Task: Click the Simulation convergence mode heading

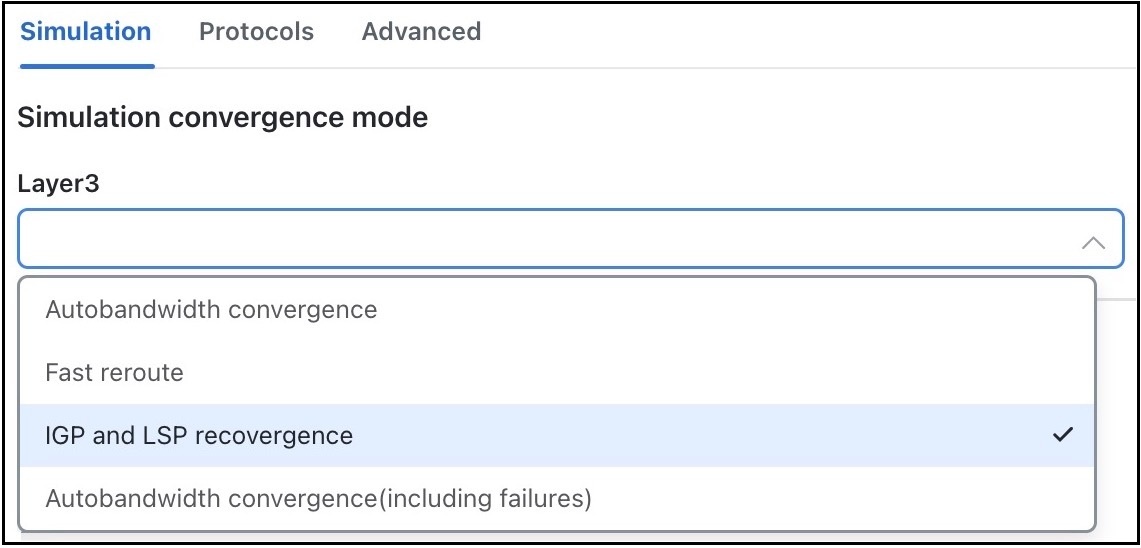Action: click(223, 117)
